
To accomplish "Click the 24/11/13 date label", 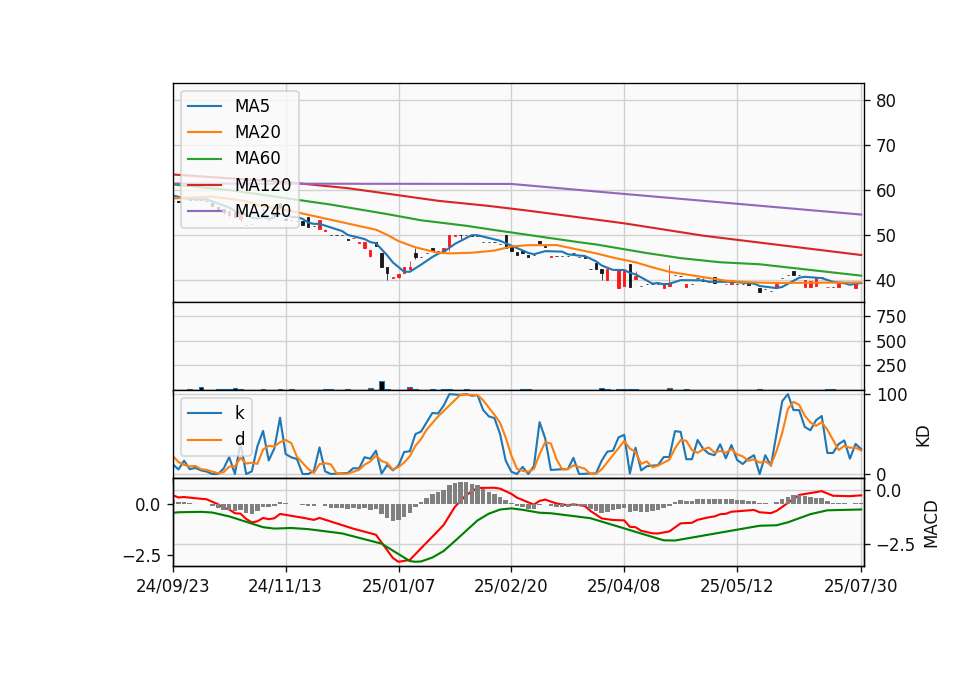I will (x=285, y=586).
